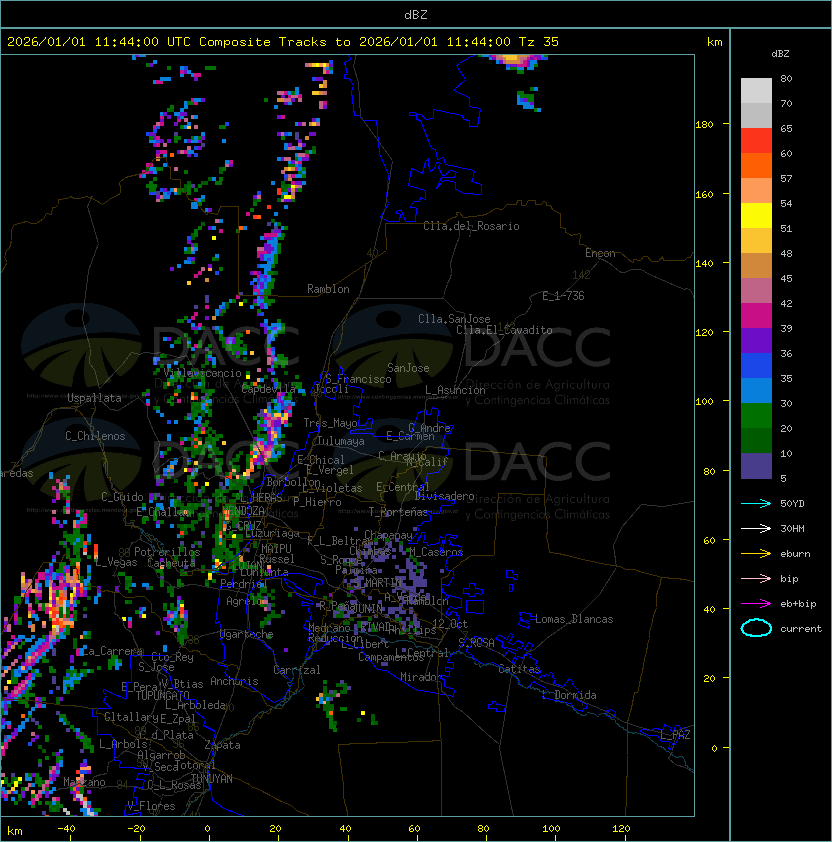
Task: Click the 'Encon' map label
Action: coord(600,253)
